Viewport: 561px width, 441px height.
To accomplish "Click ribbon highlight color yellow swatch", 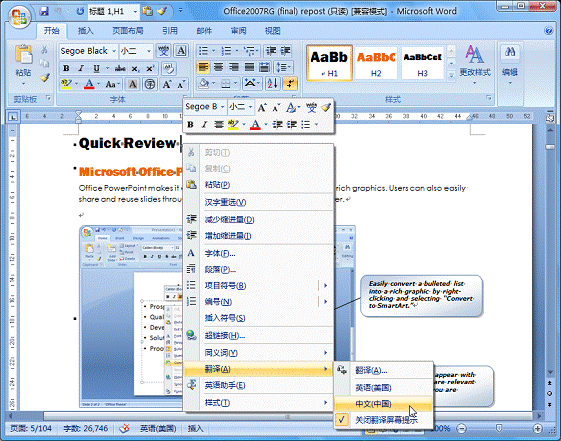I will [66, 84].
